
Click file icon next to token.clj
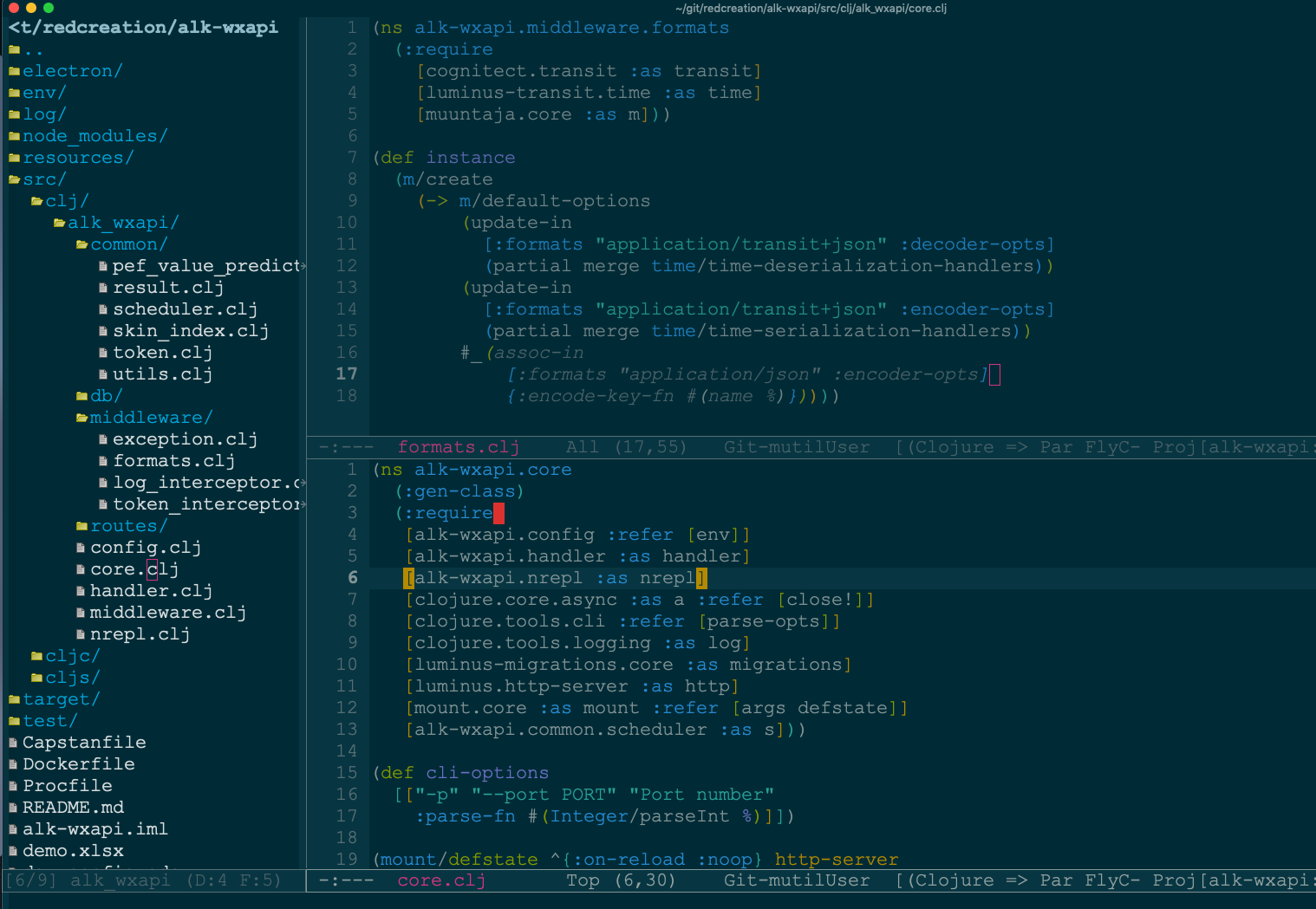[104, 353]
